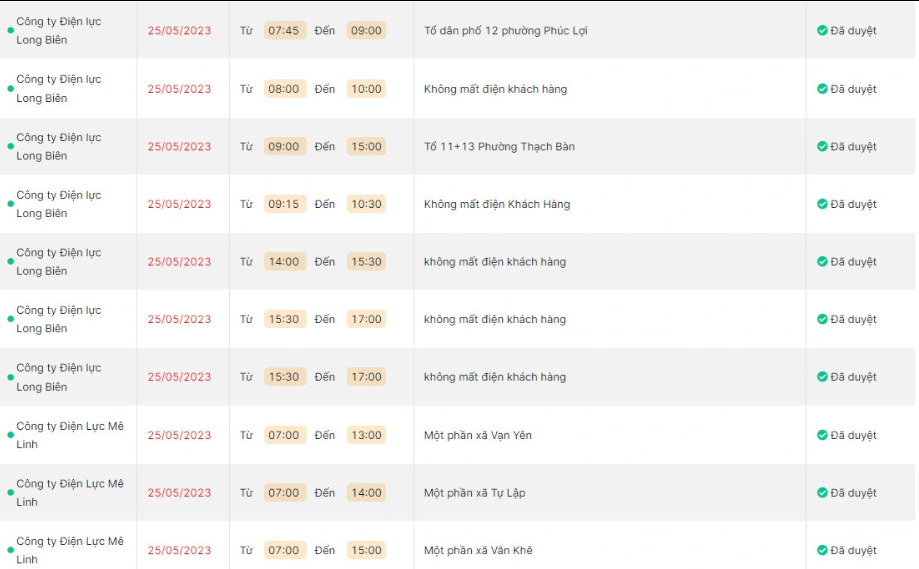The width and height of the screenshot is (919, 569).
Task: Click the checkmark icon in Thạch Bàn row
Action: click(x=822, y=147)
